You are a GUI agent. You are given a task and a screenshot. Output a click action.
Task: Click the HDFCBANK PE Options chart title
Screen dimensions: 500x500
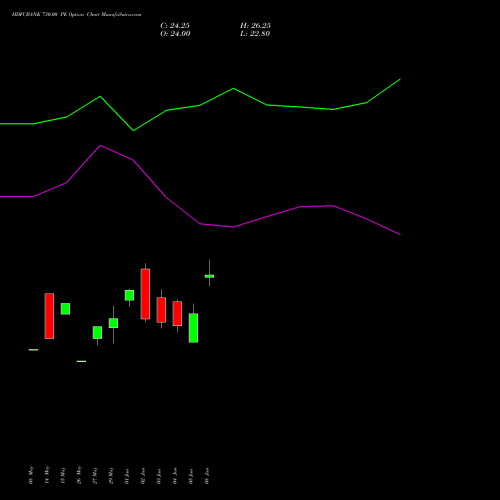coord(76,15)
